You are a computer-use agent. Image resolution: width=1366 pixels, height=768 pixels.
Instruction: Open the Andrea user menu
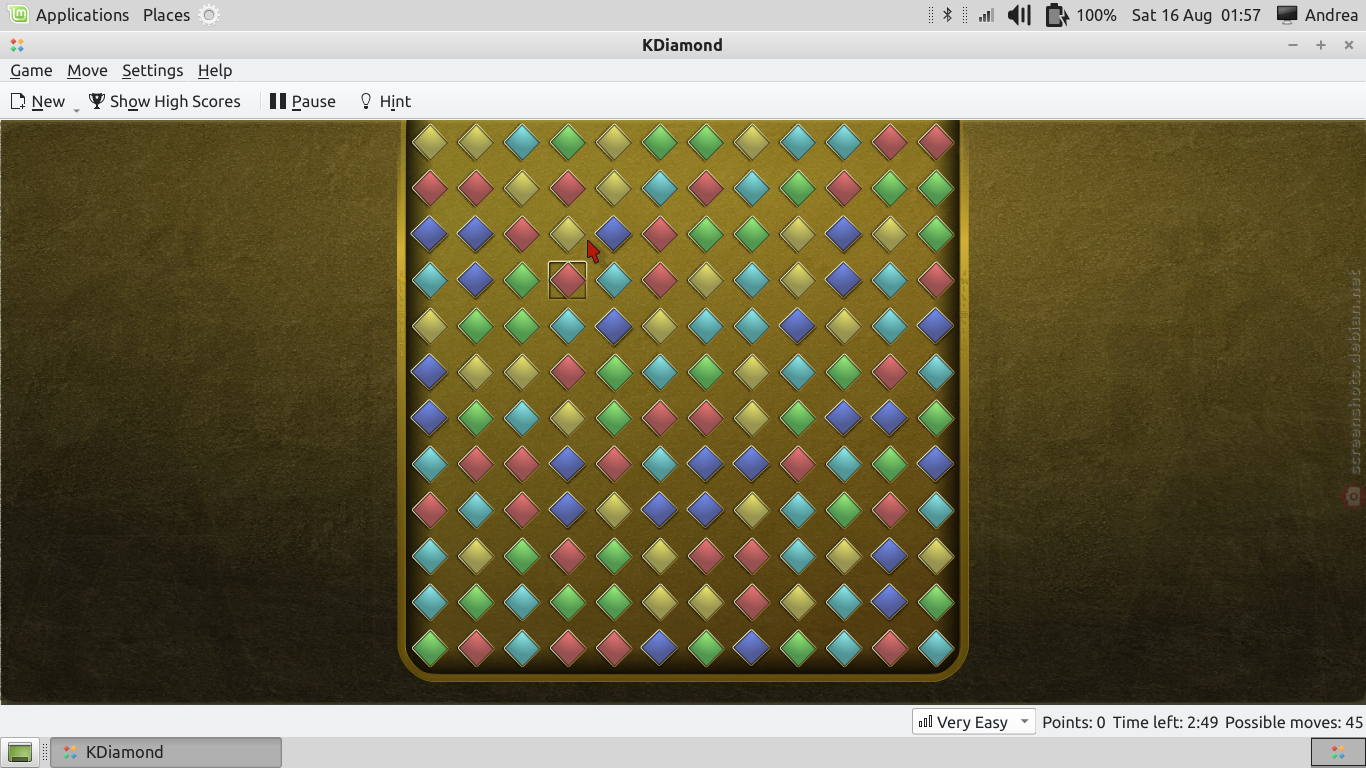1317,15
